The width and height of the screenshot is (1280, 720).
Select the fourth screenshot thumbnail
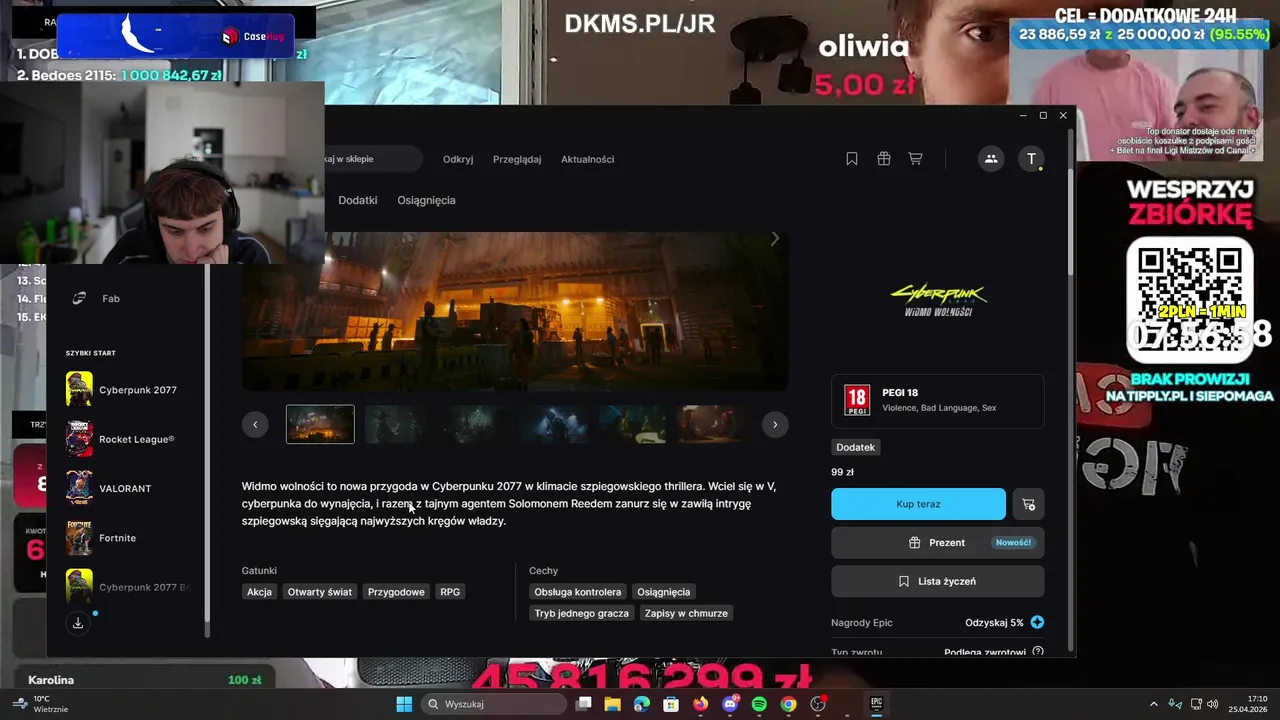pos(554,424)
